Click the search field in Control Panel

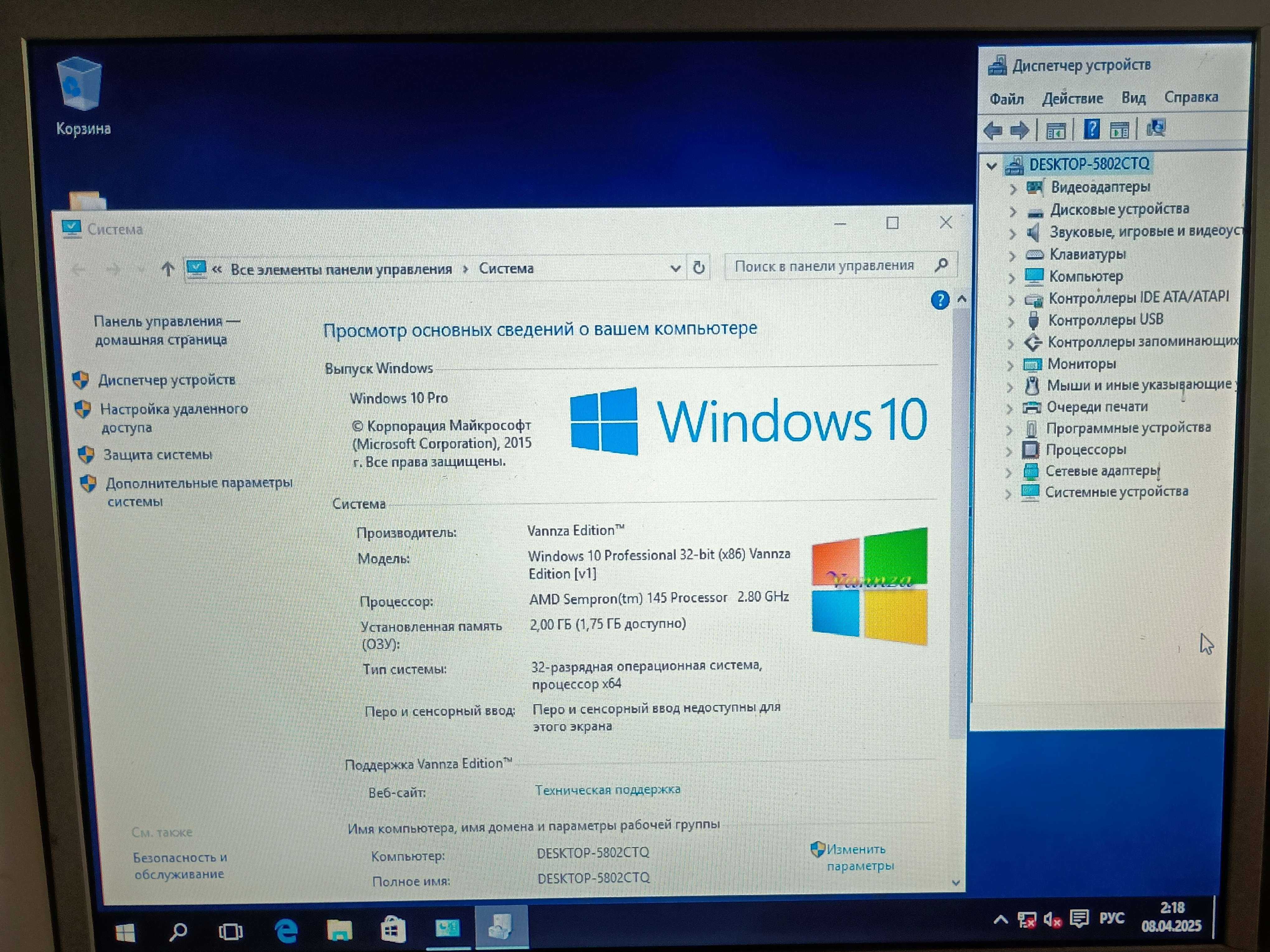pyautogui.click(x=840, y=266)
